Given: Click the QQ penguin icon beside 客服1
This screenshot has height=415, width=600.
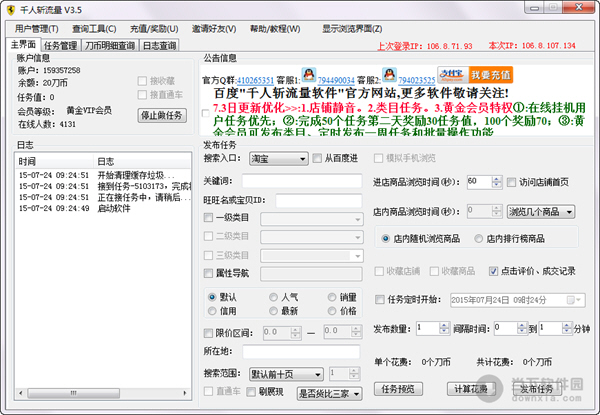Looking at the screenshot, I should coord(309,75).
